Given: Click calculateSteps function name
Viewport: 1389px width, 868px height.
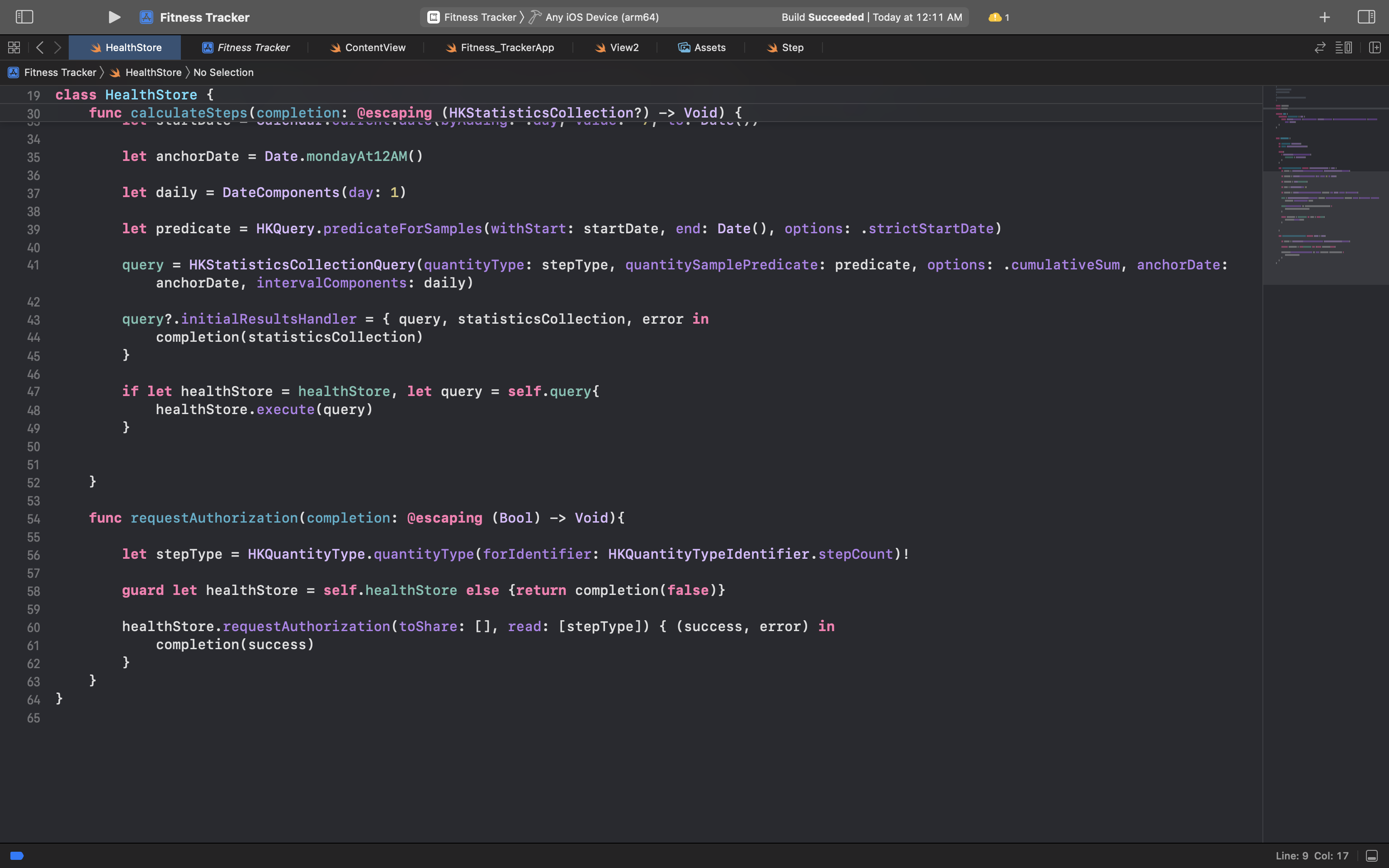Looking at the screenshot, I should click(x=189, y=113).
